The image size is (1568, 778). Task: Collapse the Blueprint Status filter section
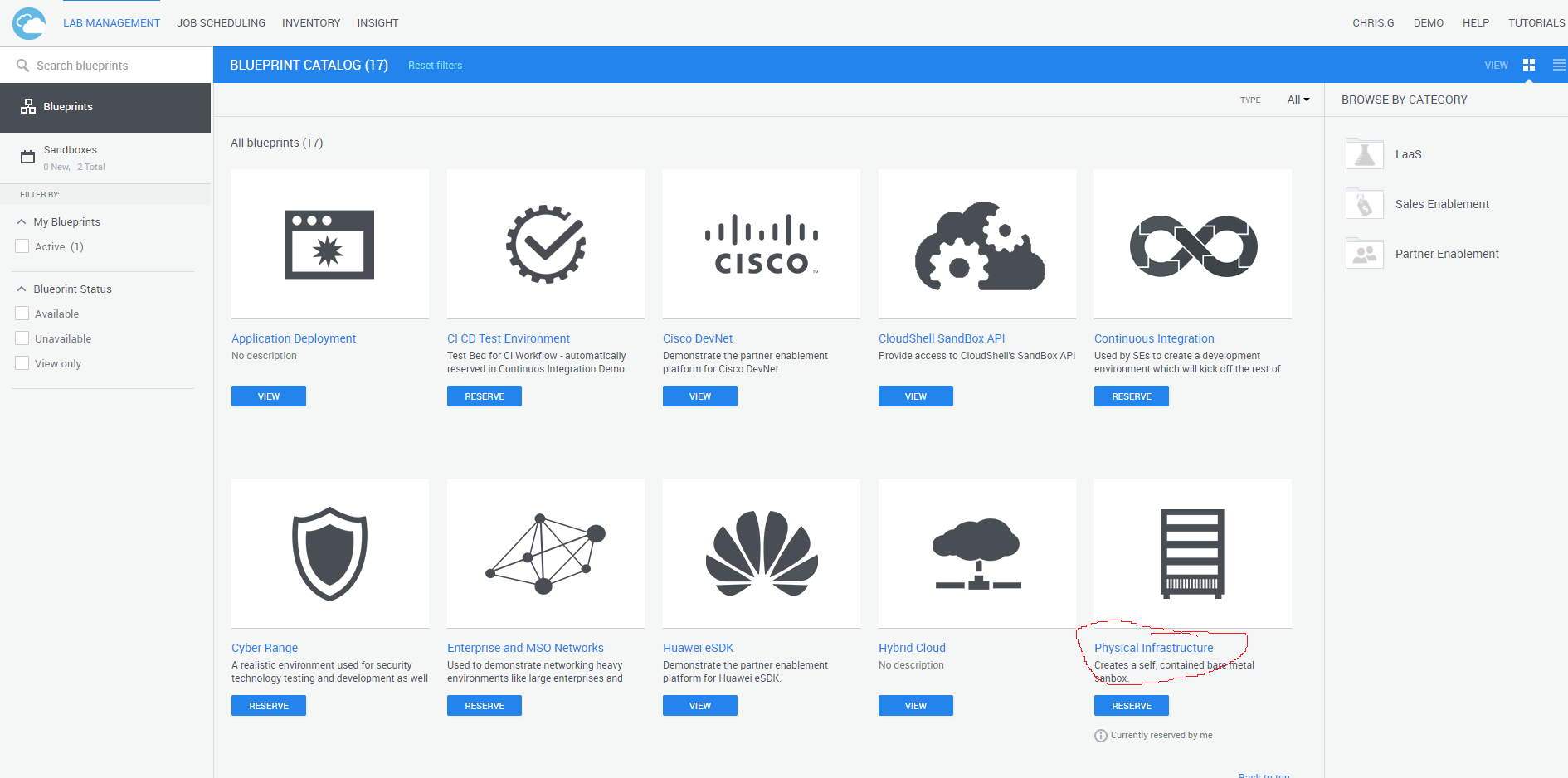(x=22, y=289)
